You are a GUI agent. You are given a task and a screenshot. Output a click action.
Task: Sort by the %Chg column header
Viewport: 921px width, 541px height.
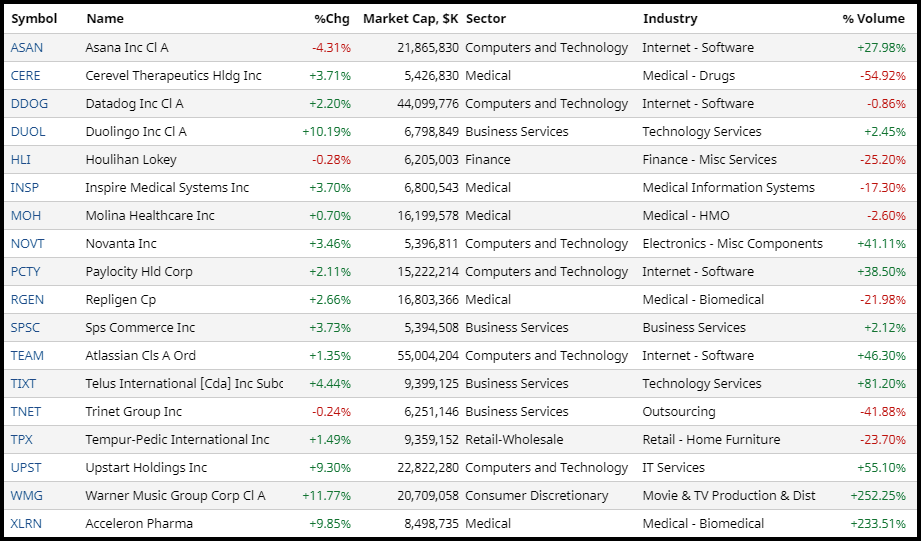click(x=332, y=19)
